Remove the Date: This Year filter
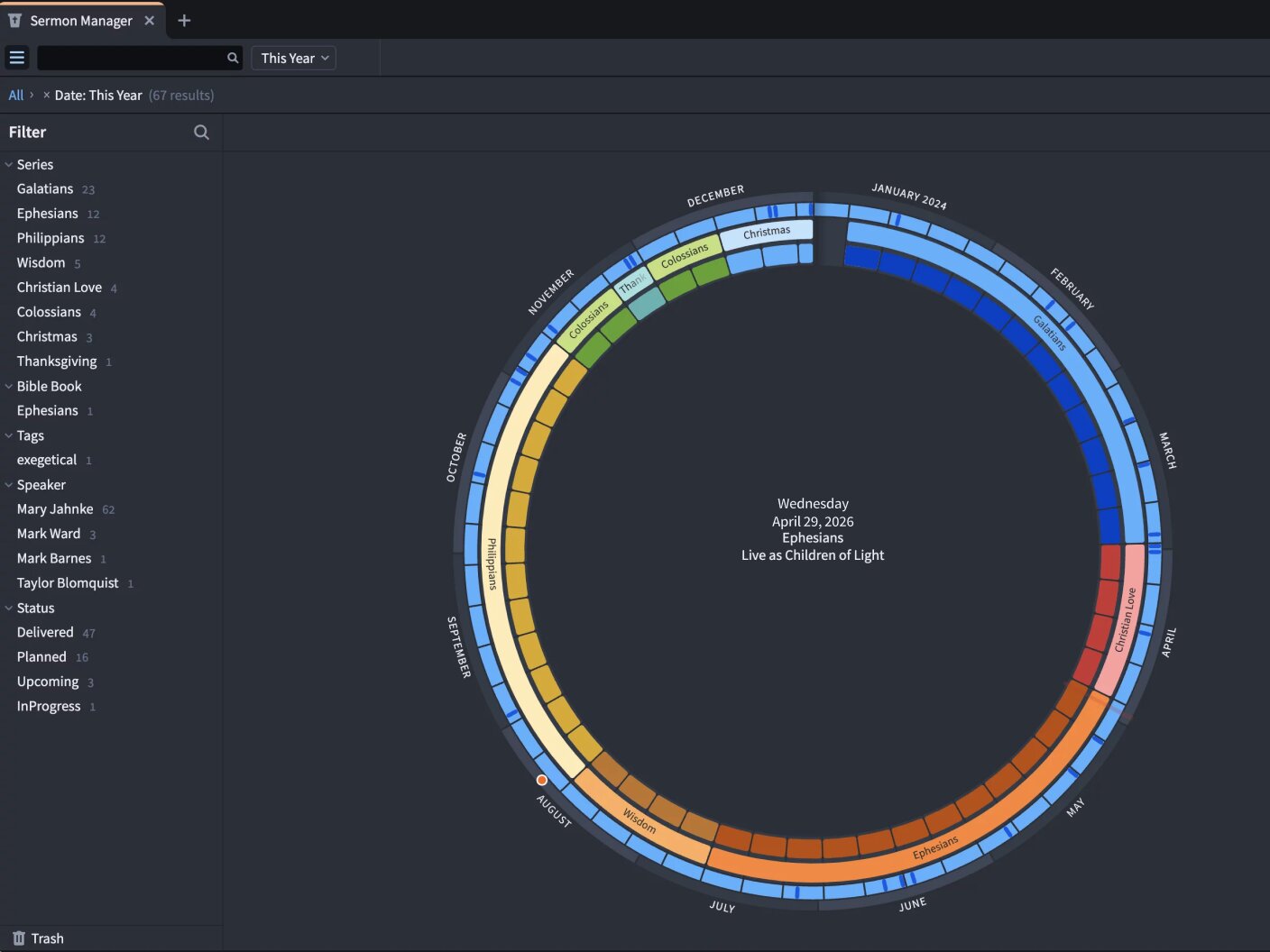Viewport: 1270px width, 952px height. click(47, 95)
